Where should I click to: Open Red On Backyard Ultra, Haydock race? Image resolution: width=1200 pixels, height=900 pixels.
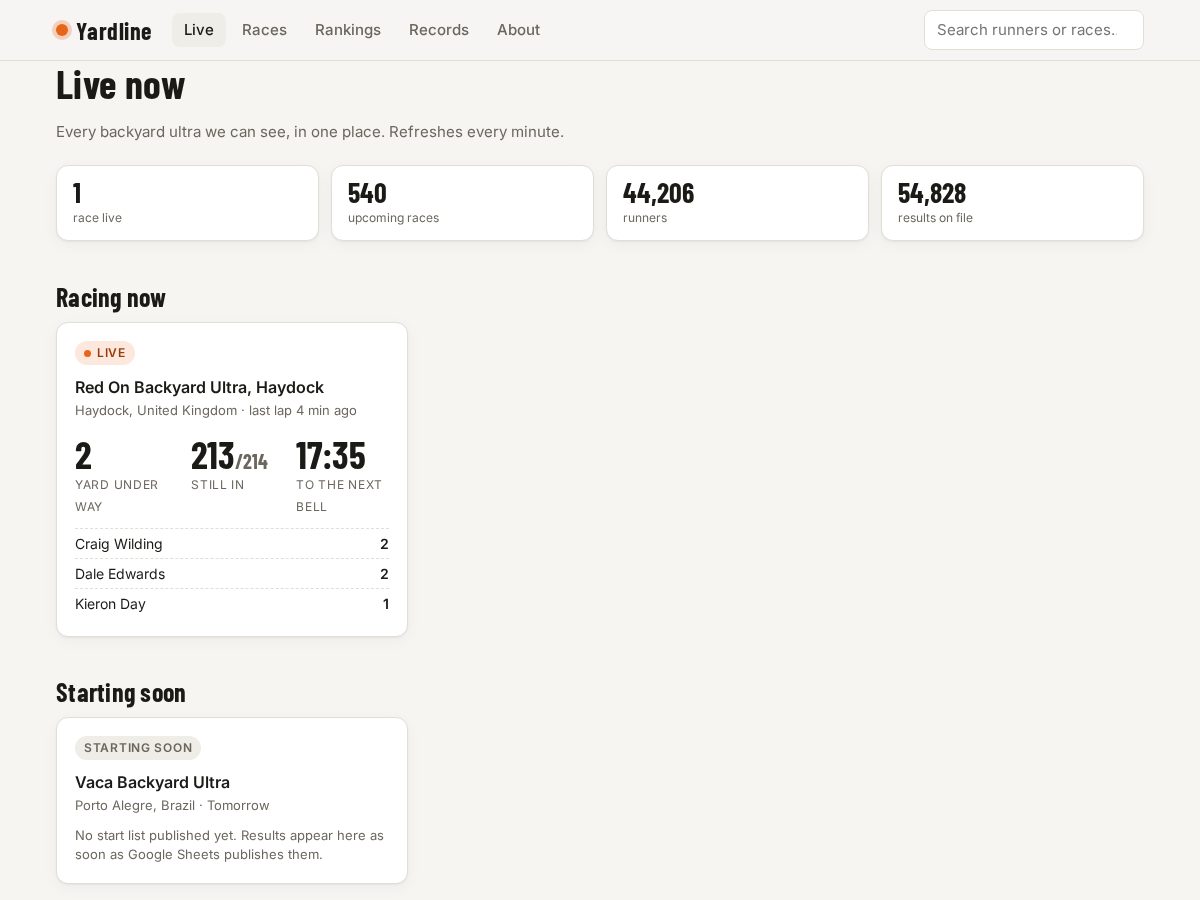click(x=199, y=387)
